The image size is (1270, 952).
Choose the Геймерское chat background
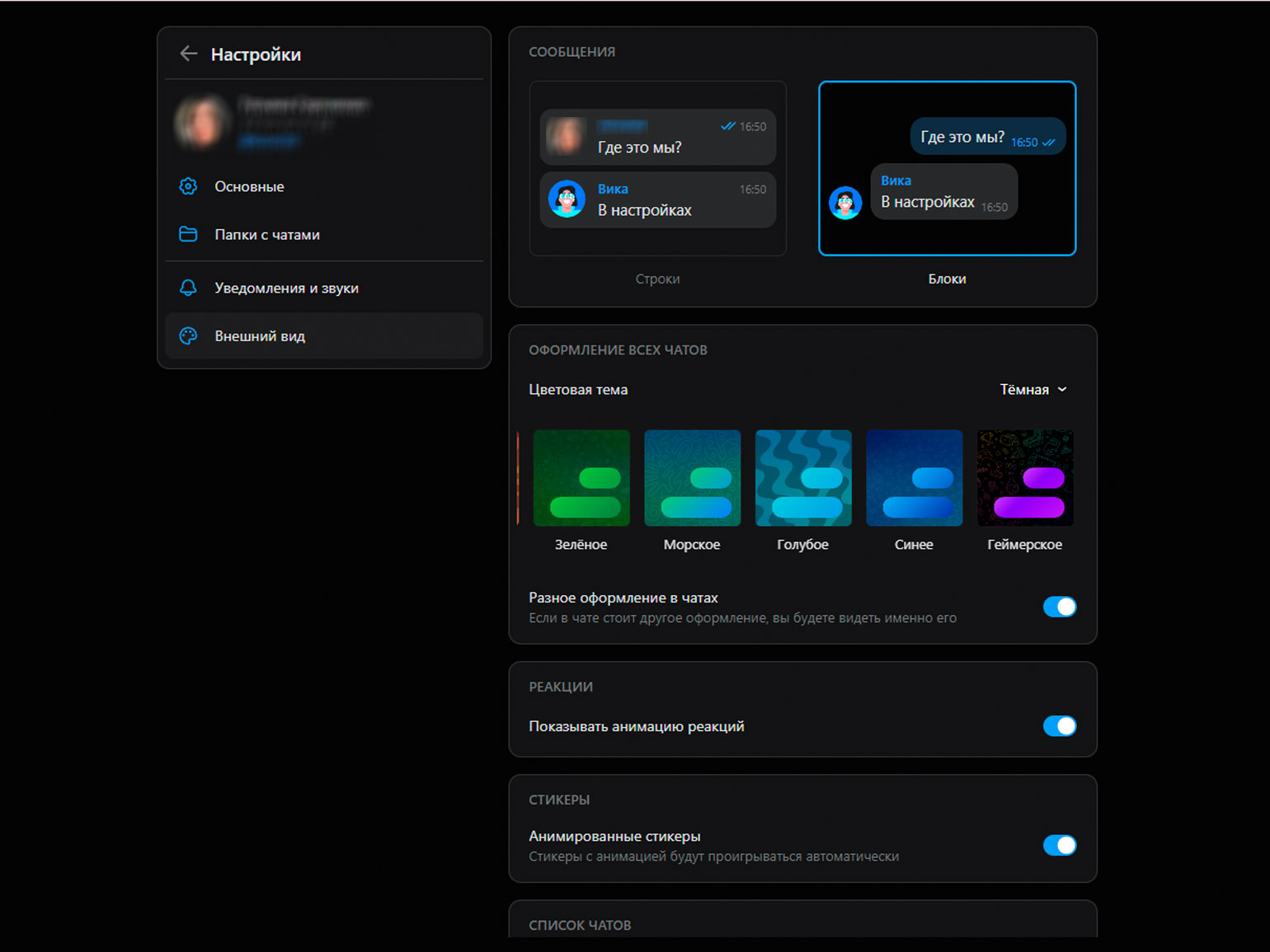pyautogui.click(x=1025, y=478)
